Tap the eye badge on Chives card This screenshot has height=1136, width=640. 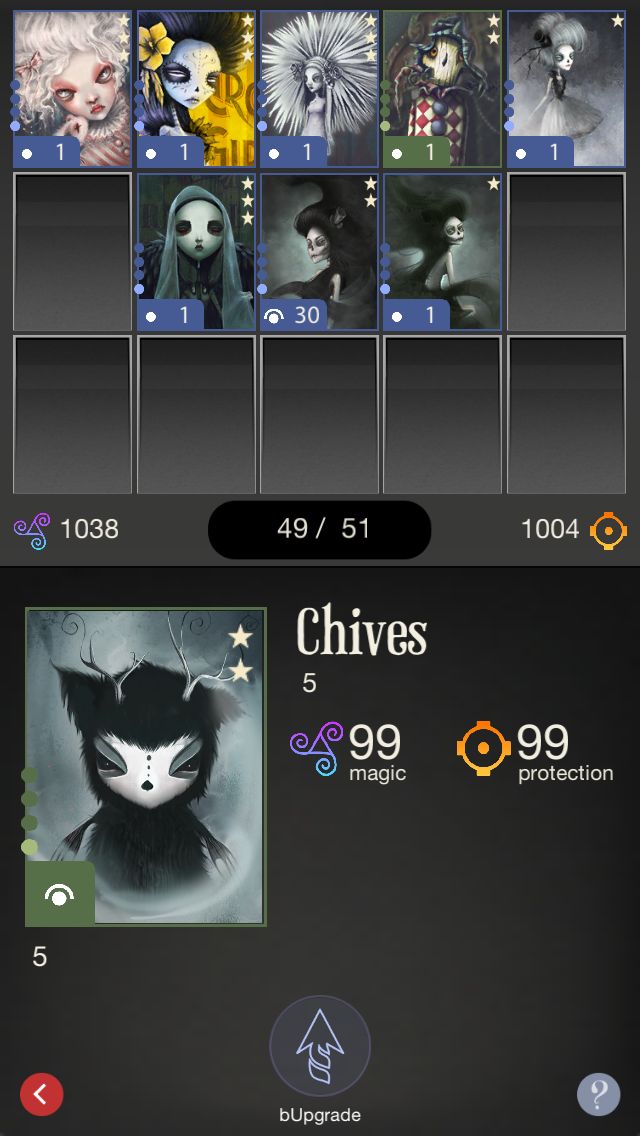(59, 894)
